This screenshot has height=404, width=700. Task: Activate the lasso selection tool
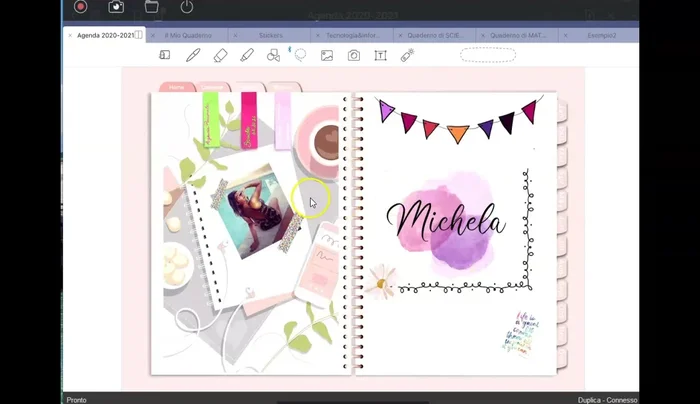300,55
